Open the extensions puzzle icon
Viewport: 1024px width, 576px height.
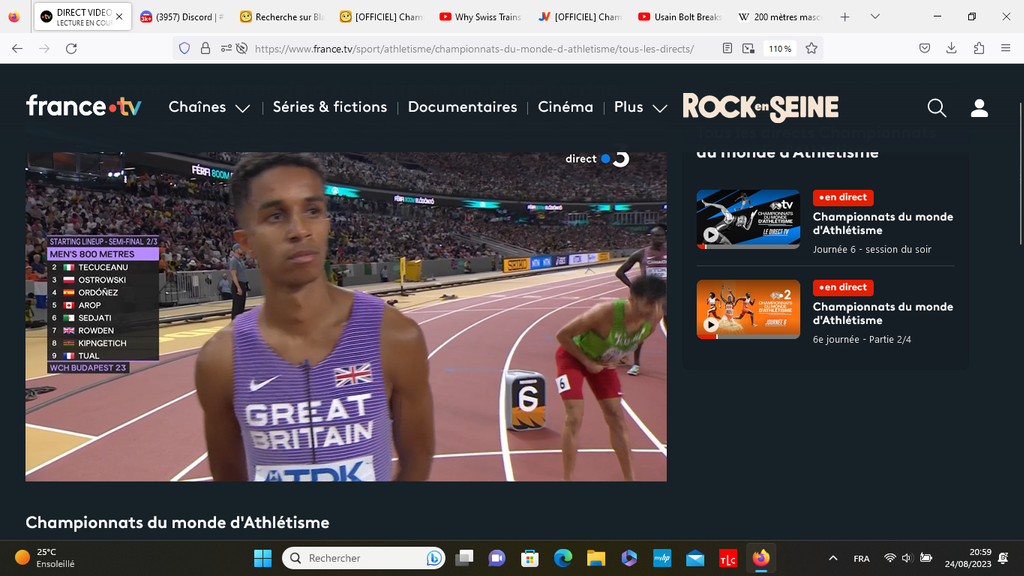(979, 48)
